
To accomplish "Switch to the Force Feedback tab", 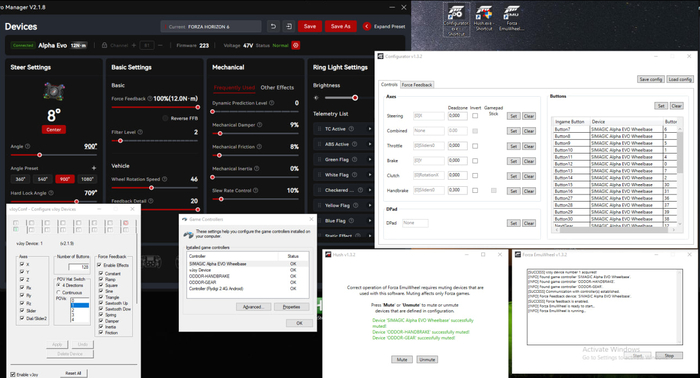I will pos(417,85).
